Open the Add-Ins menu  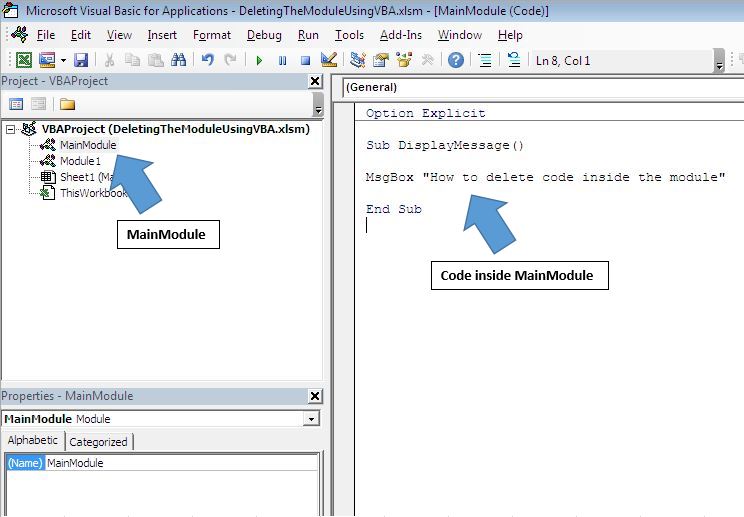click(x=400, y=35)
